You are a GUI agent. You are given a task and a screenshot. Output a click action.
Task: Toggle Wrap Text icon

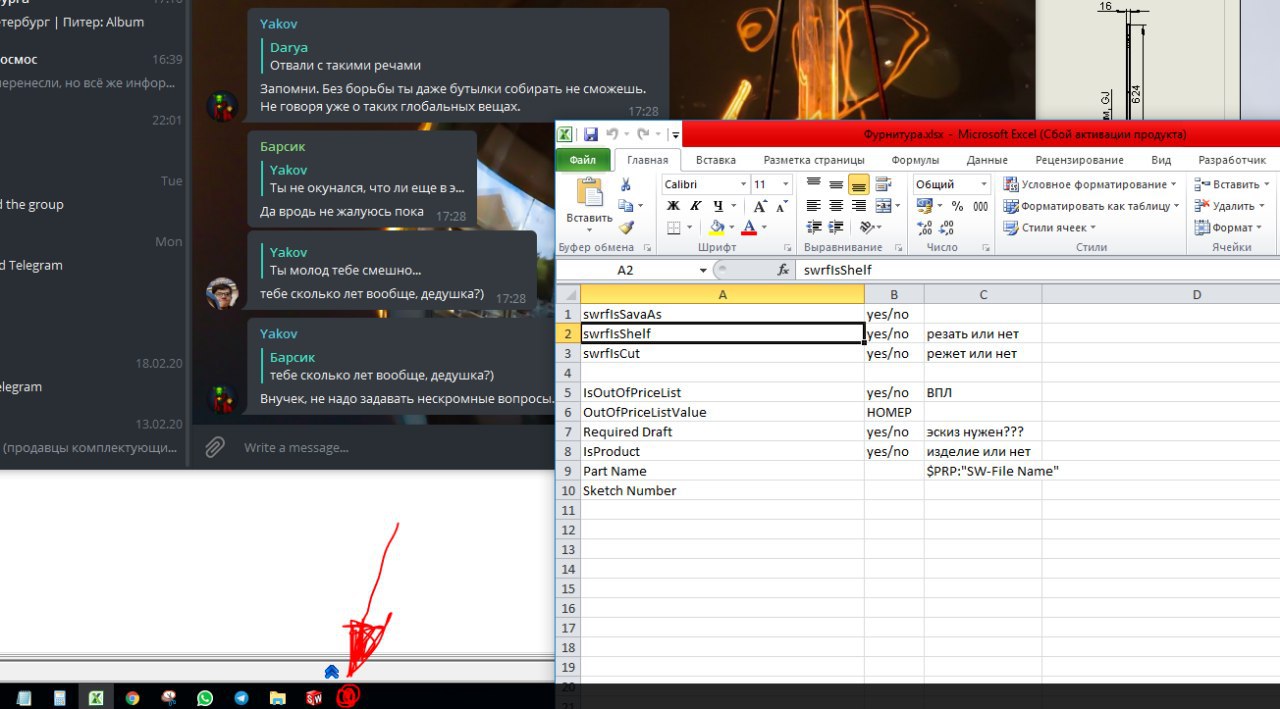click(x=883, y=184)
